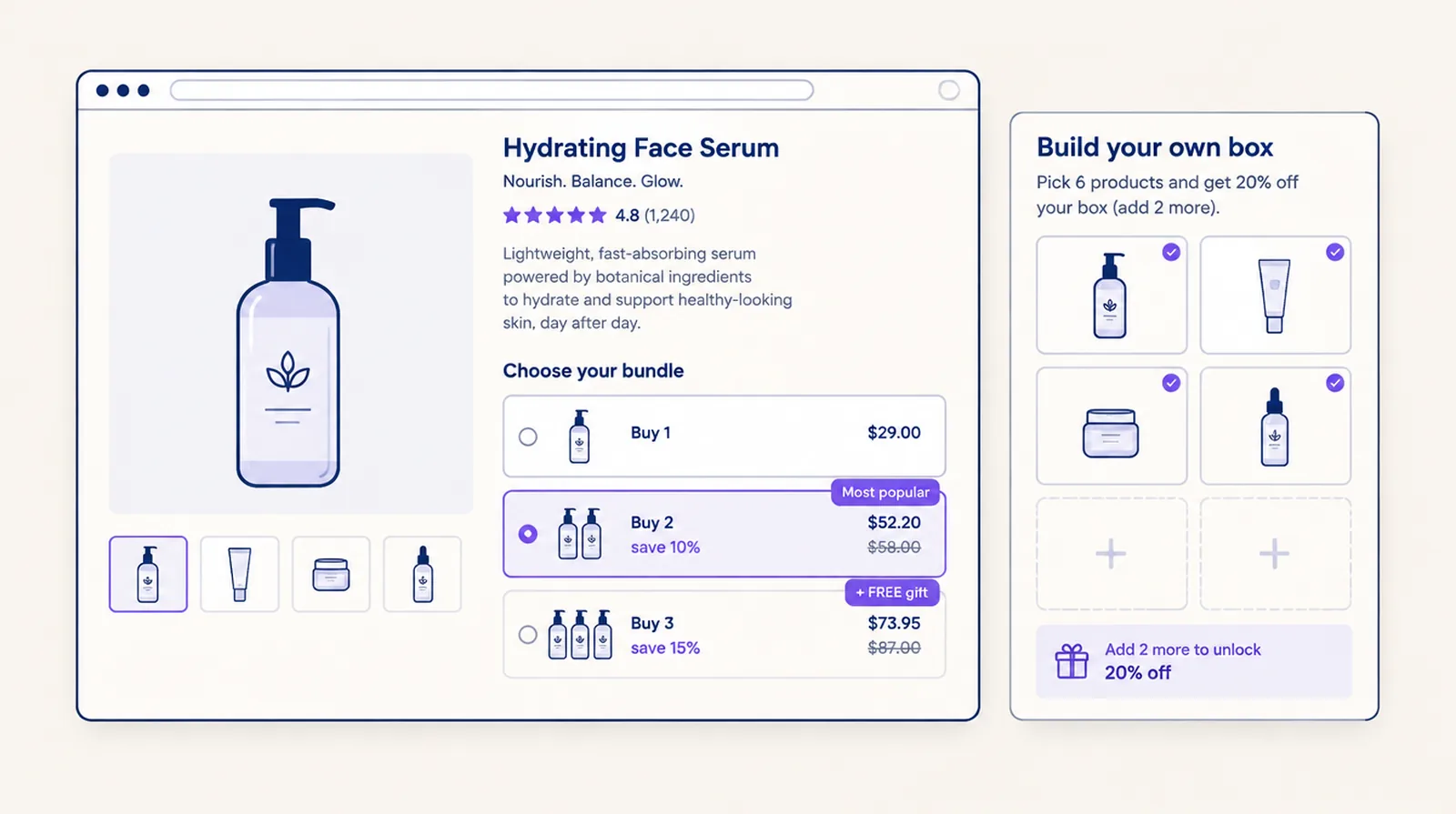Click the 20% off text in banner
1456x814 pixels.
(x=1137, y=673)
